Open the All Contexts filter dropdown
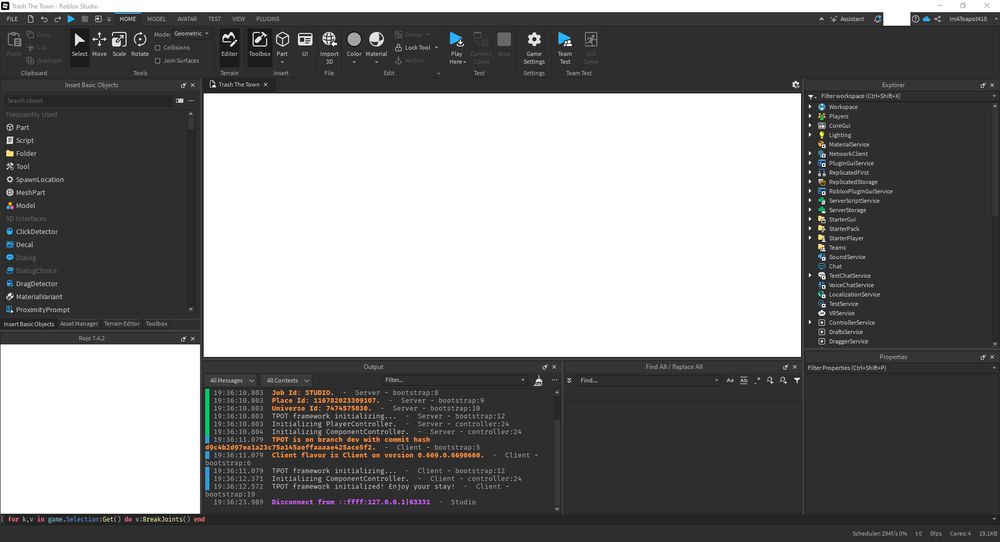The width and height of the screenshot is (1000, 542). point(288,381)
